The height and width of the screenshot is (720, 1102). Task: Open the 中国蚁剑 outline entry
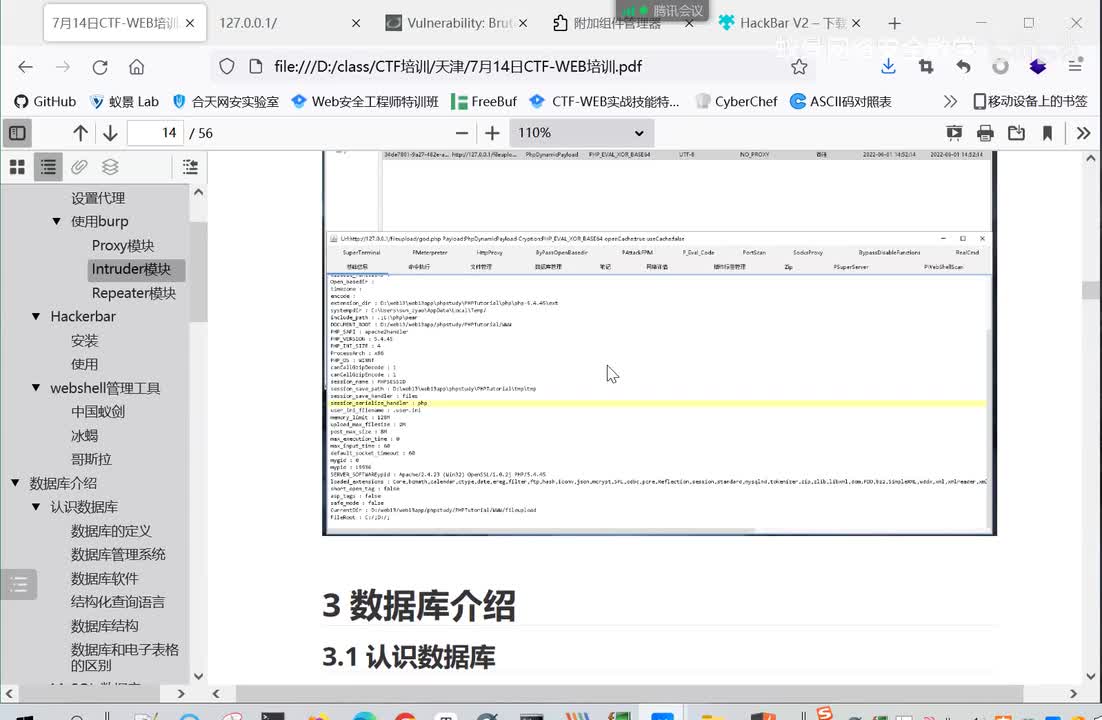tap(98, 412)
